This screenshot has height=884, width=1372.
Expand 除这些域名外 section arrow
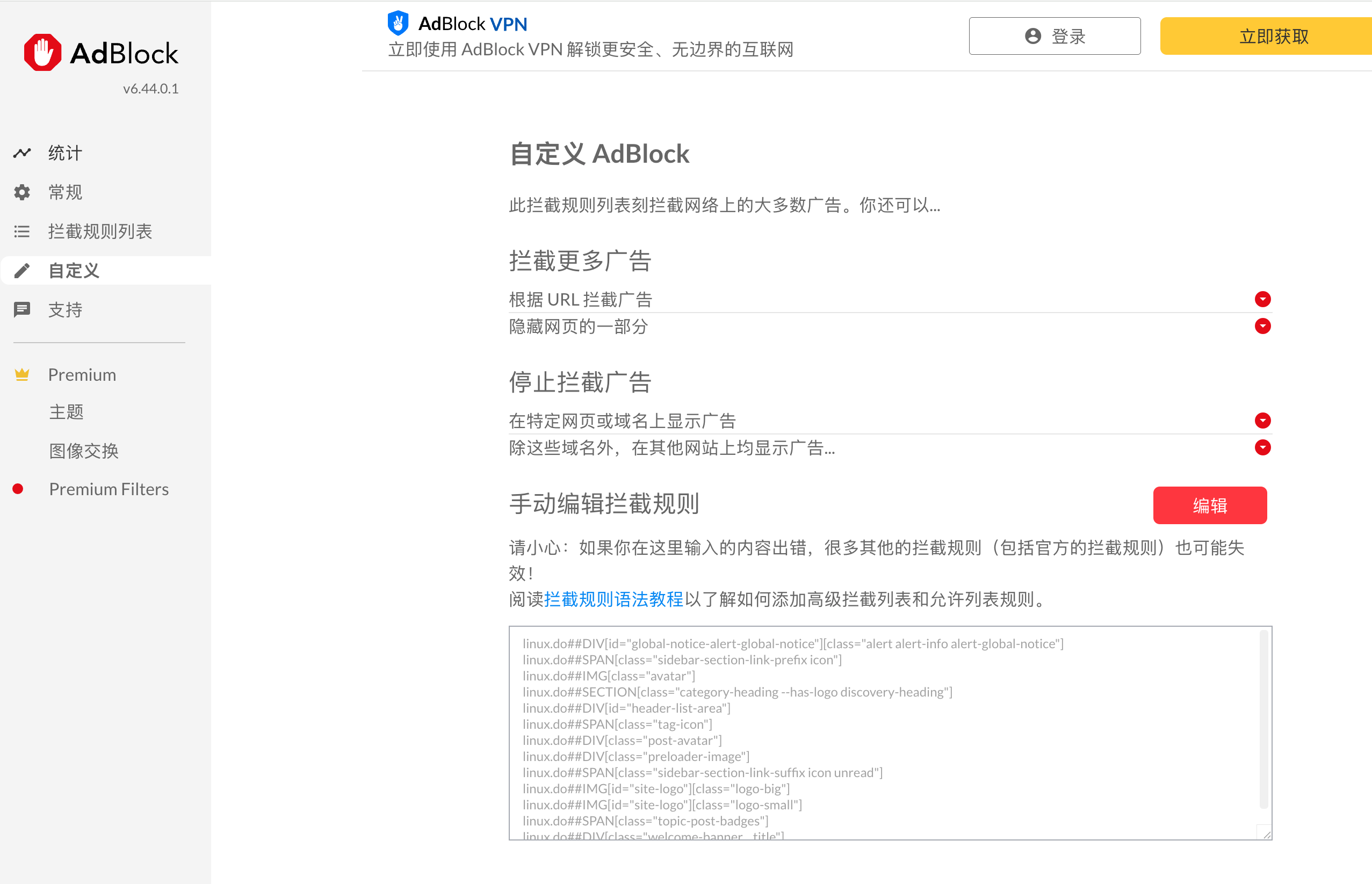(1262, 447)
